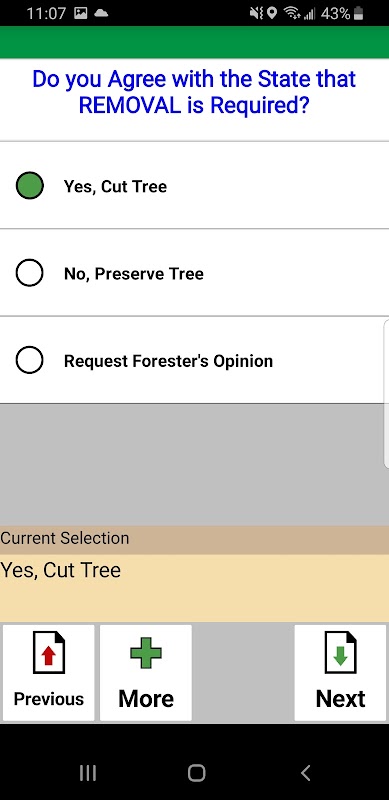Tap the removal question heading text
Image resolution: width=389 pixels, height=800 pixels.
pos(194,92)
